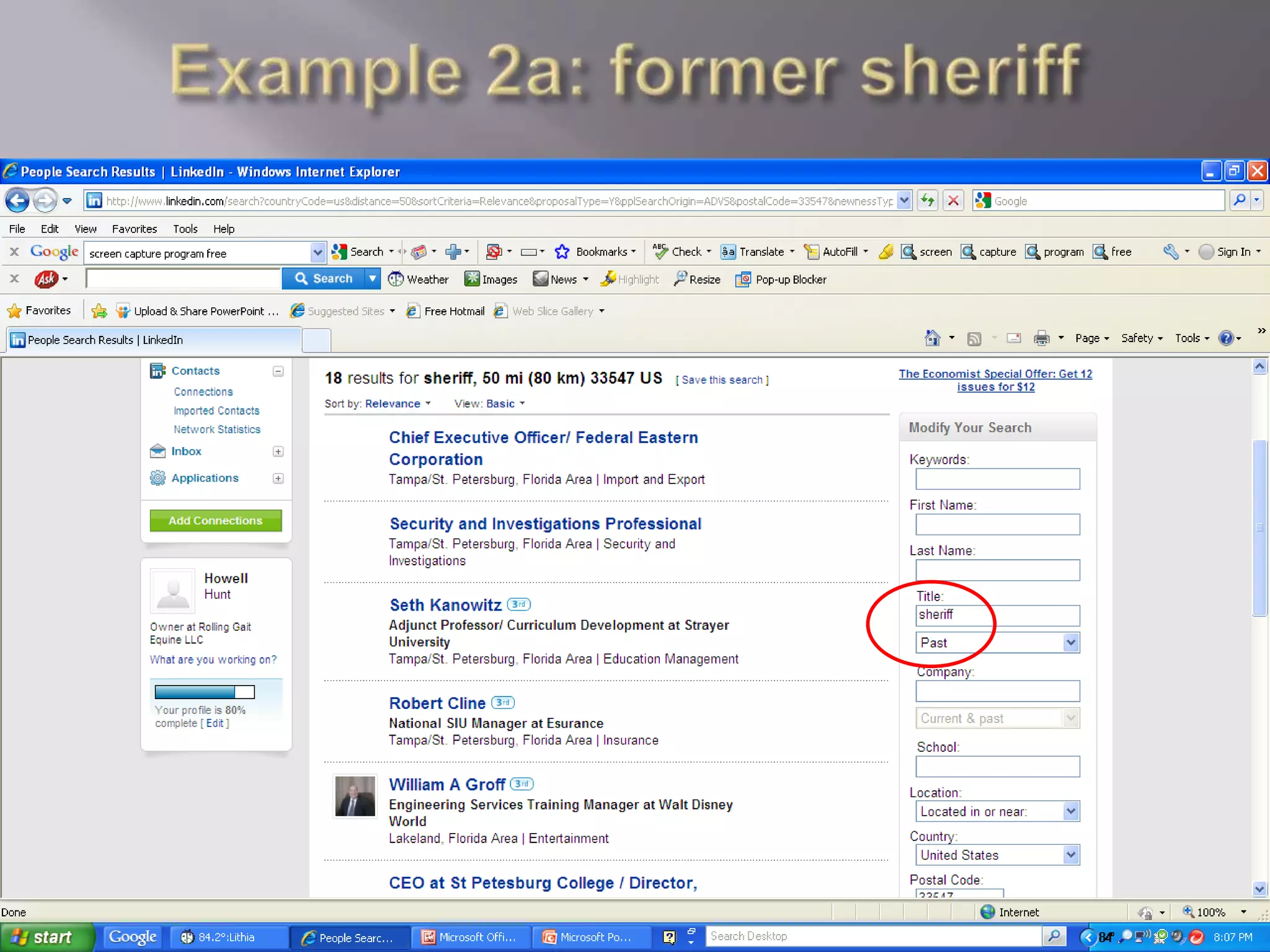Click the browser Forward arrow button
The height and width of the screenshot is (952, 1270).
click(x=45, y=201)
